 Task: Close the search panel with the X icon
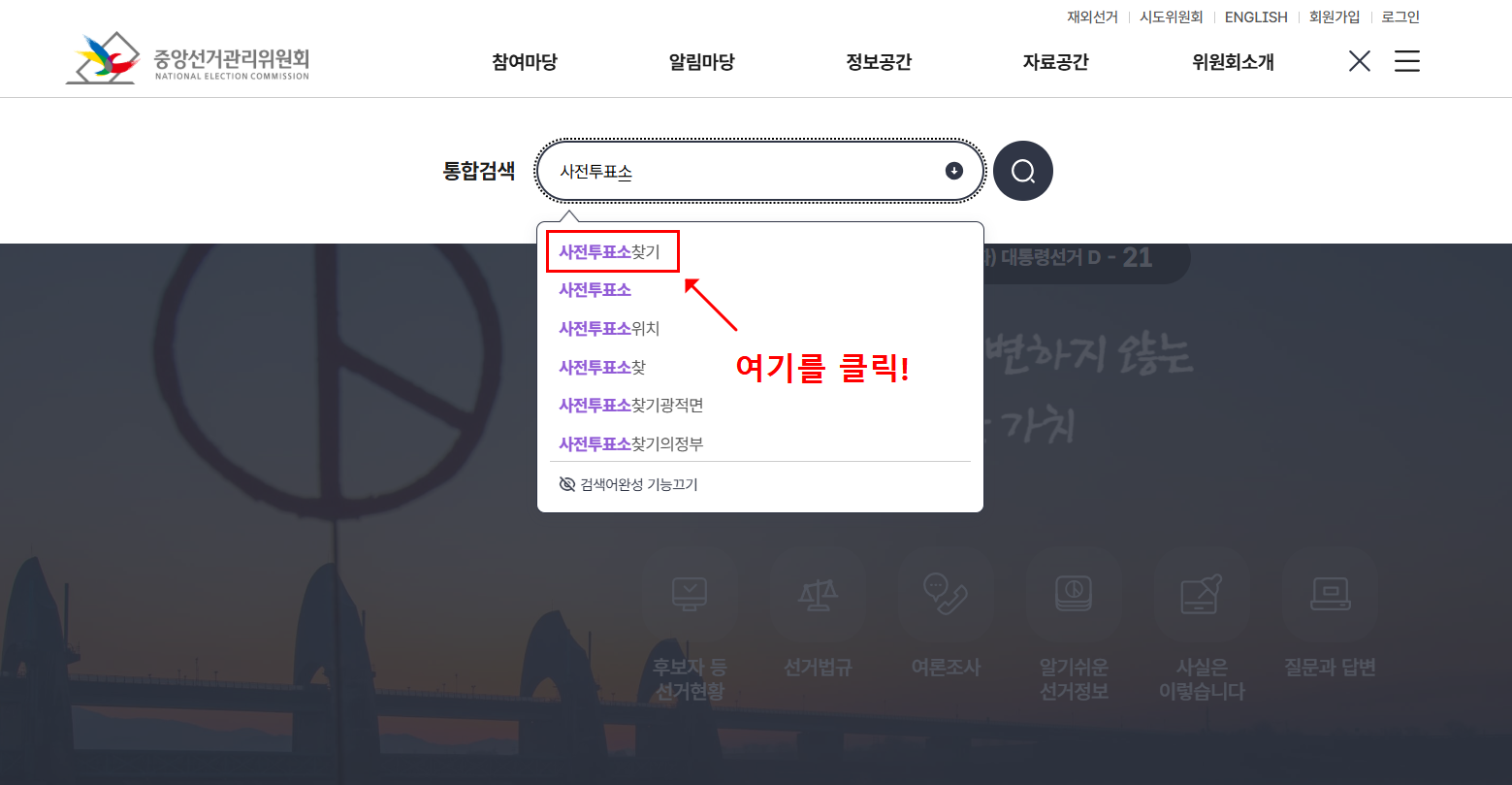(x=1359, y=60)
